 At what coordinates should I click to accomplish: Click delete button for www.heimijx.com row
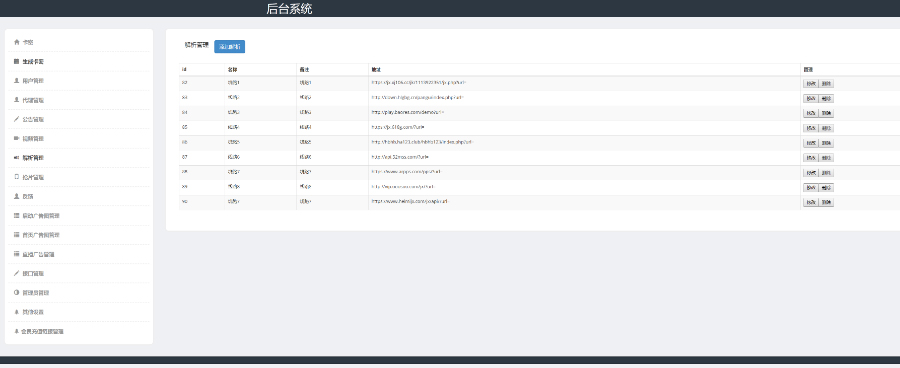826,202
